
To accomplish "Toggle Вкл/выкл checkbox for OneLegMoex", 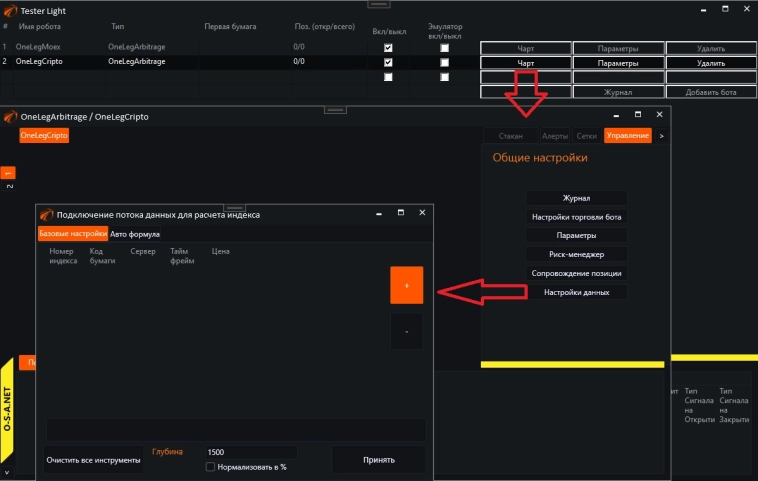I will pos(388,48).
